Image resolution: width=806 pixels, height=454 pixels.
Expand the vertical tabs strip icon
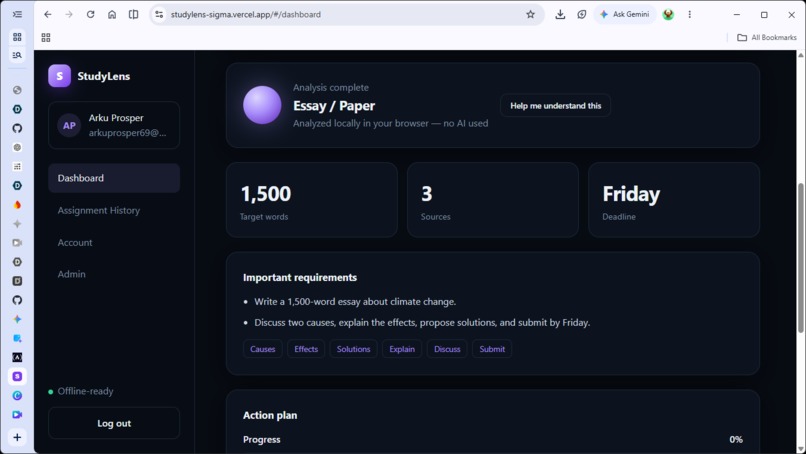pos(17,14)
